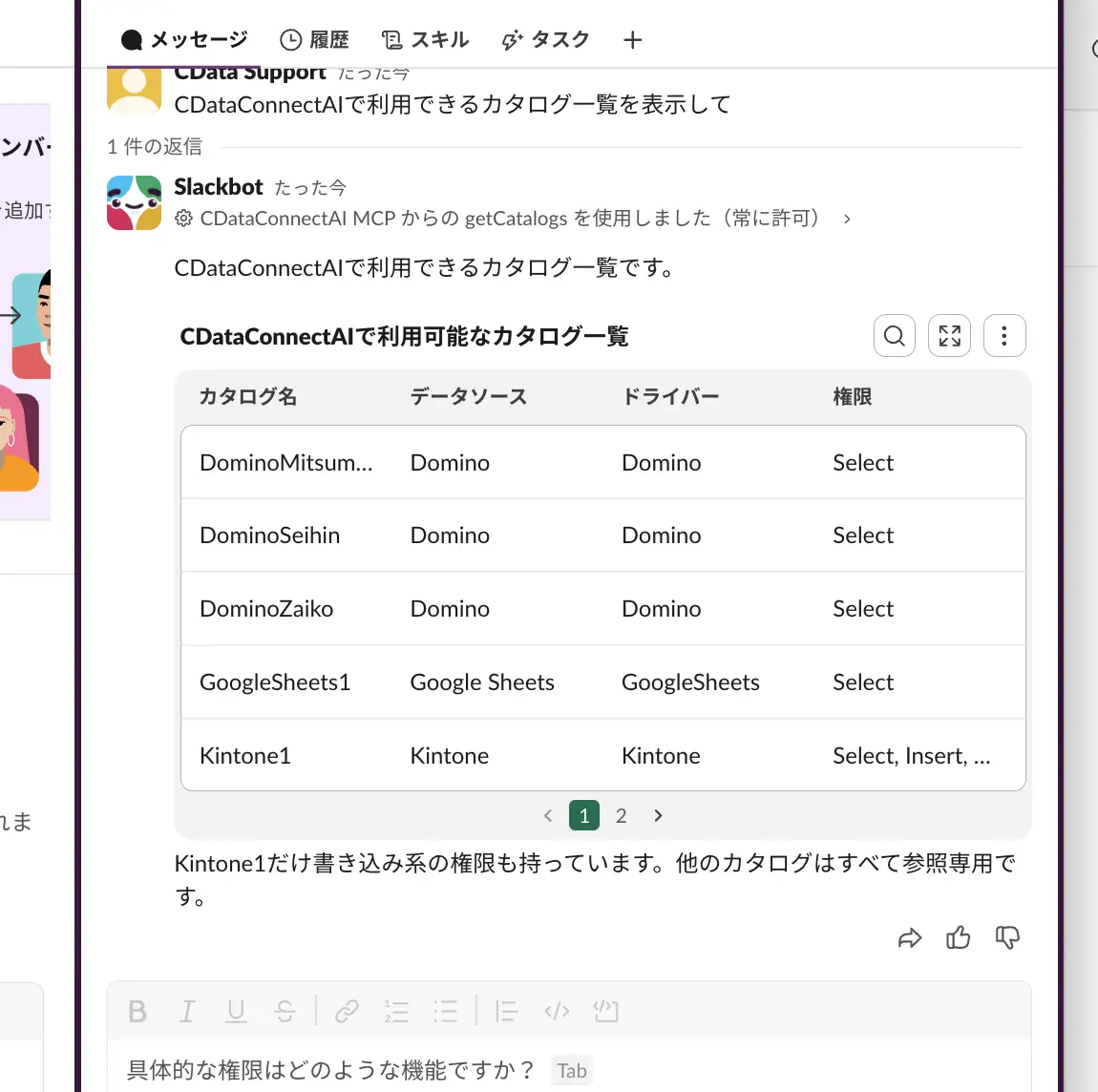
Task: Open the table's more options menu
Action: 1004,336
